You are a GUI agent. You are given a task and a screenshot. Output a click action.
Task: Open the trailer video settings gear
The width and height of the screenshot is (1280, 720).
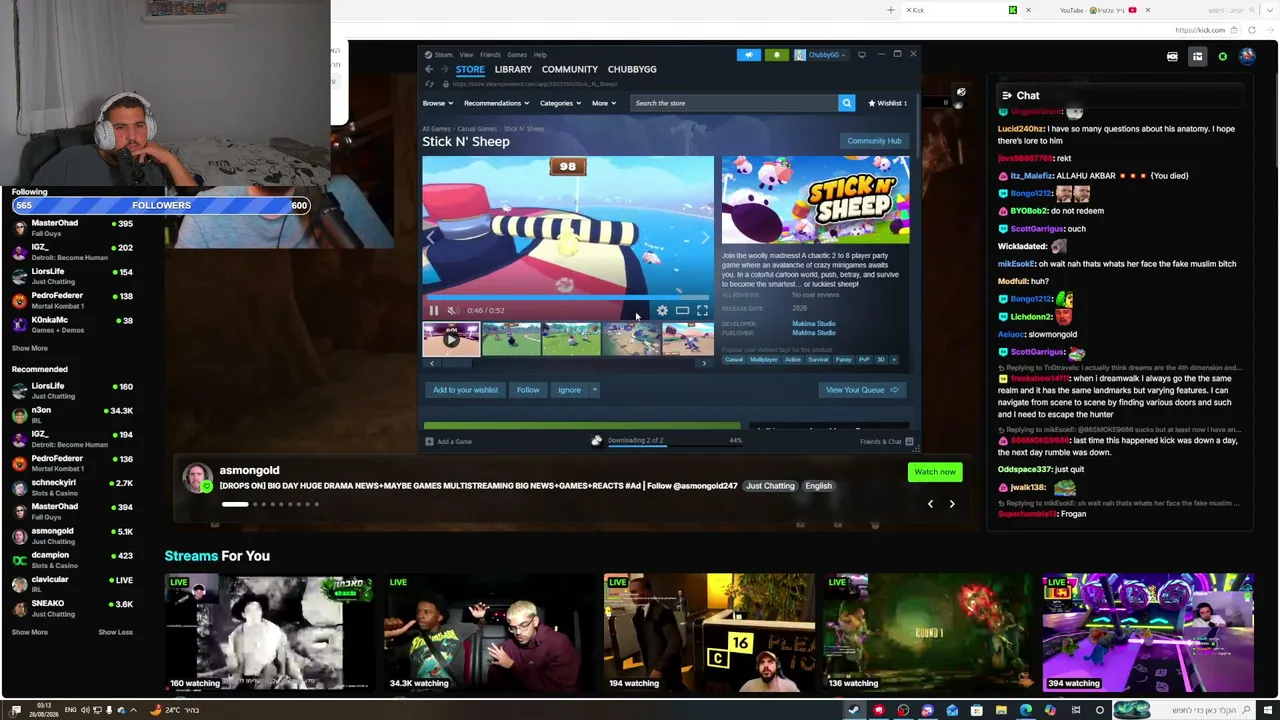point(662,310)
